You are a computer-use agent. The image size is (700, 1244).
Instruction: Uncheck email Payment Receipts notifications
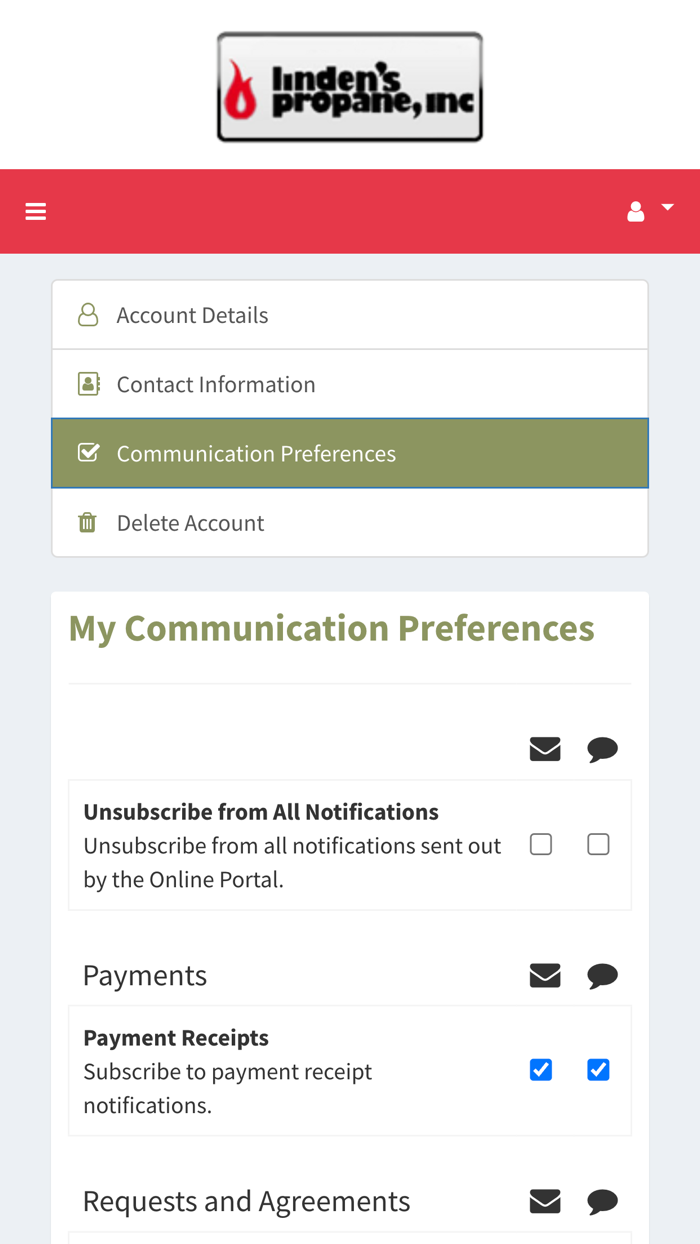coord(541,1070)
